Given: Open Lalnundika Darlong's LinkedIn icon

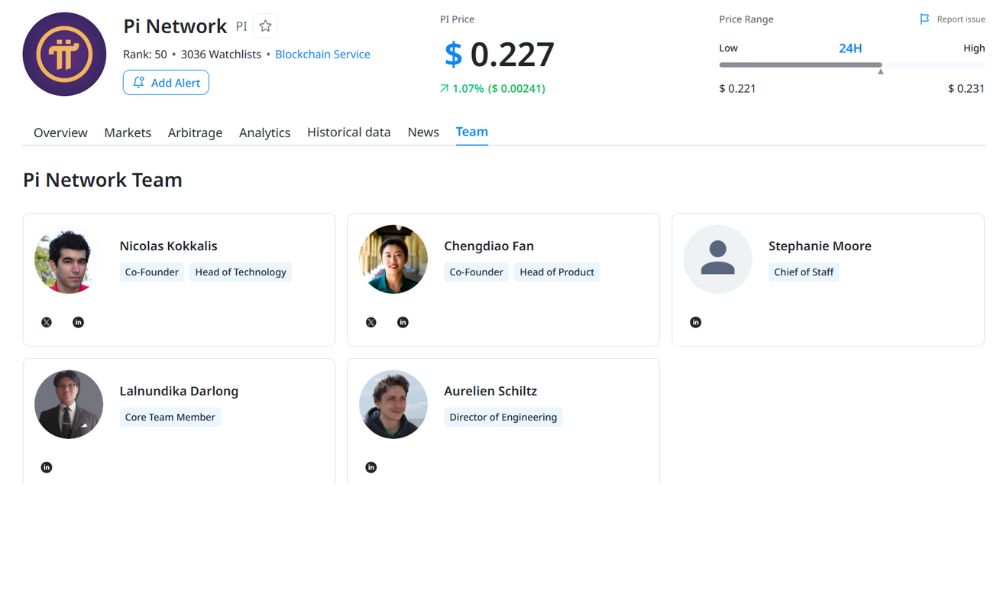Looking at the screenshot, I should click(x=46, y=467).
